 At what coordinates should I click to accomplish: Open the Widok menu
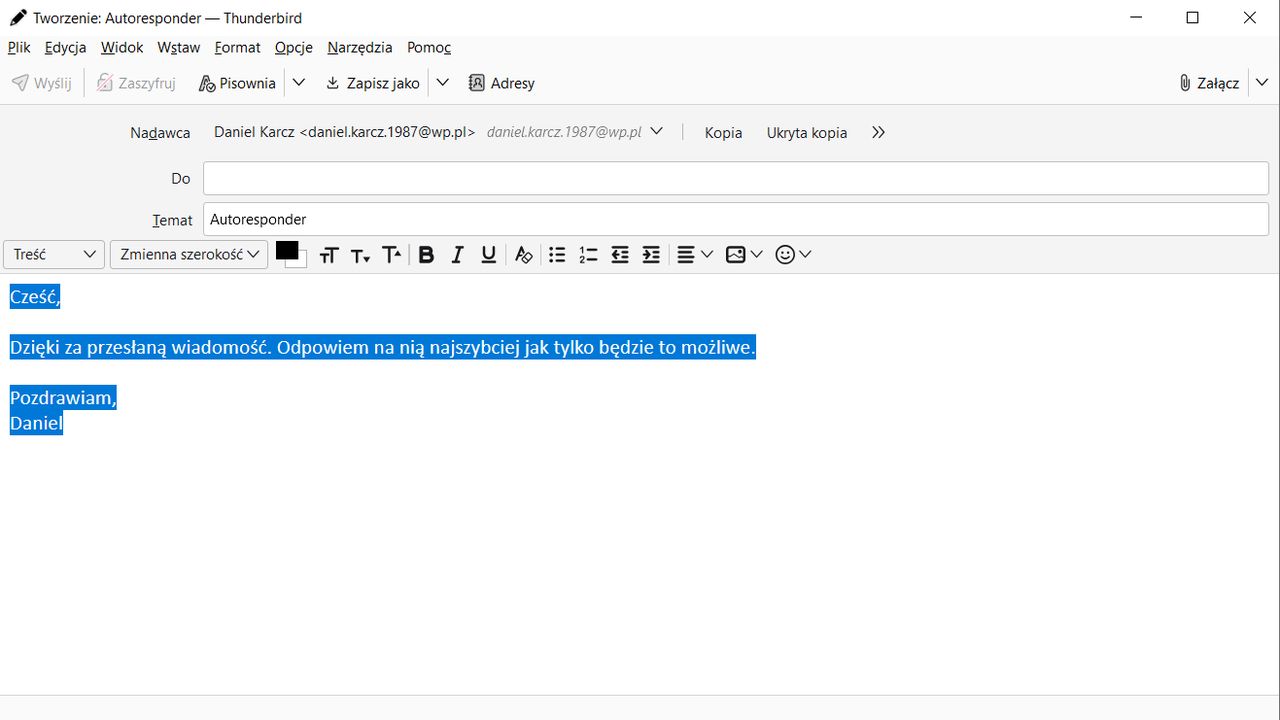click(122, 47)
